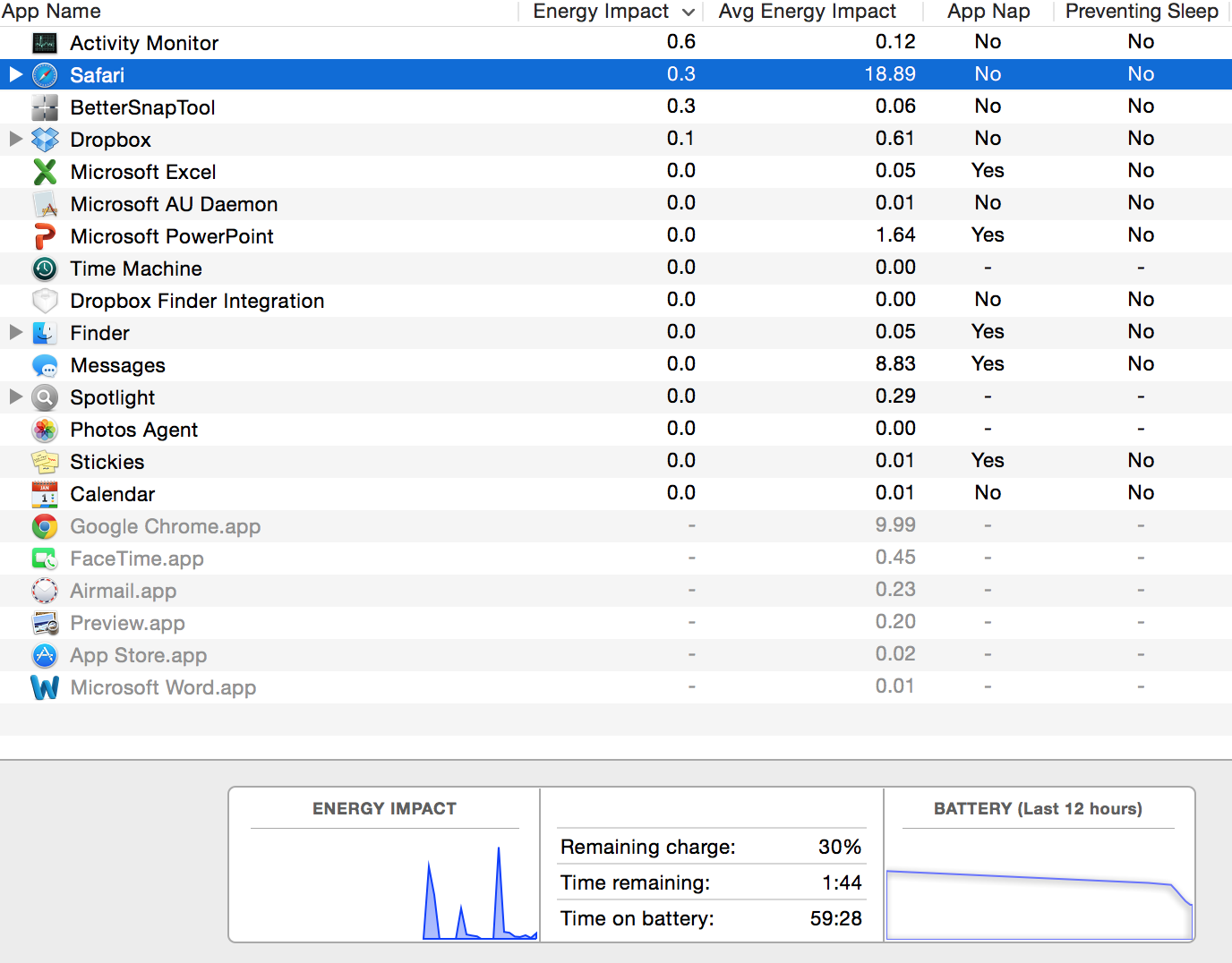
Task: Click the Calendar icon
Action: pos(45,494)
